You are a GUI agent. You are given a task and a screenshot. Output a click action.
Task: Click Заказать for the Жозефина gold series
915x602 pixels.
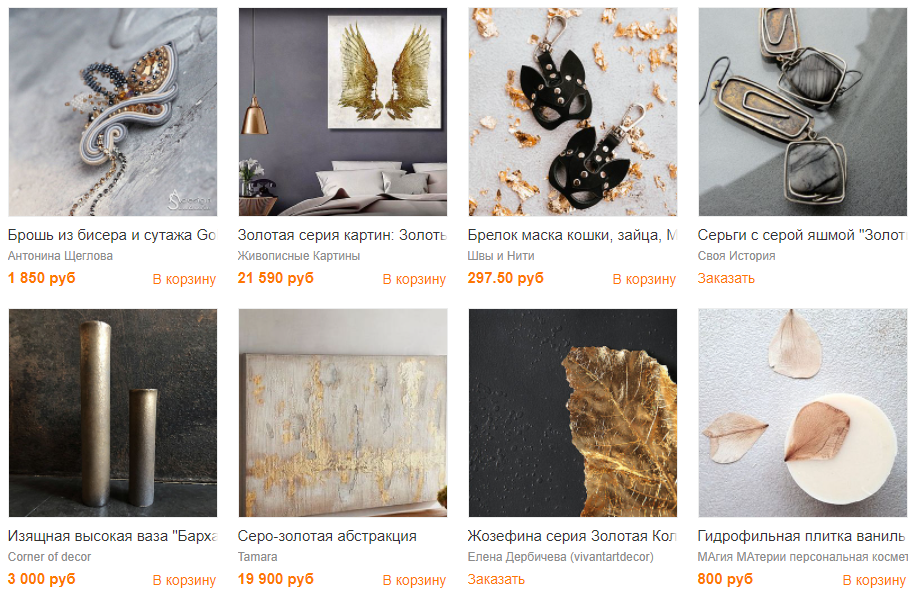496,580
